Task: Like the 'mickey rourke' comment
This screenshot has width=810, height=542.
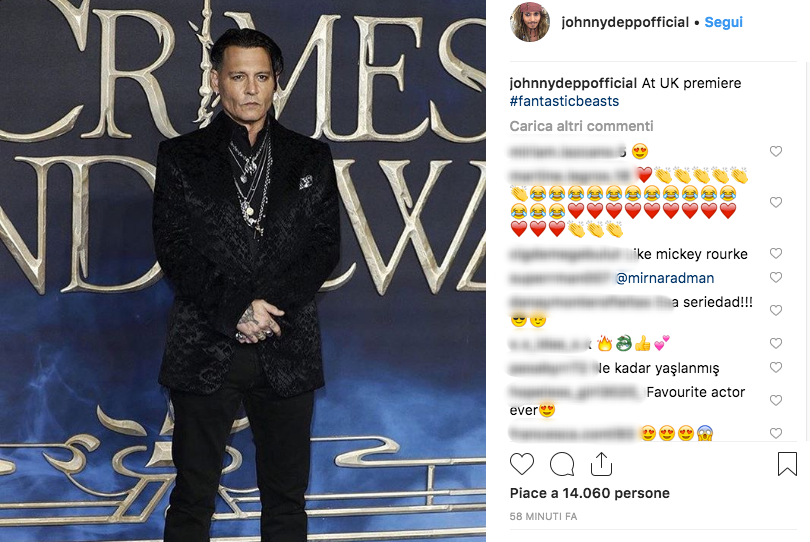Action: coord(776,253)
